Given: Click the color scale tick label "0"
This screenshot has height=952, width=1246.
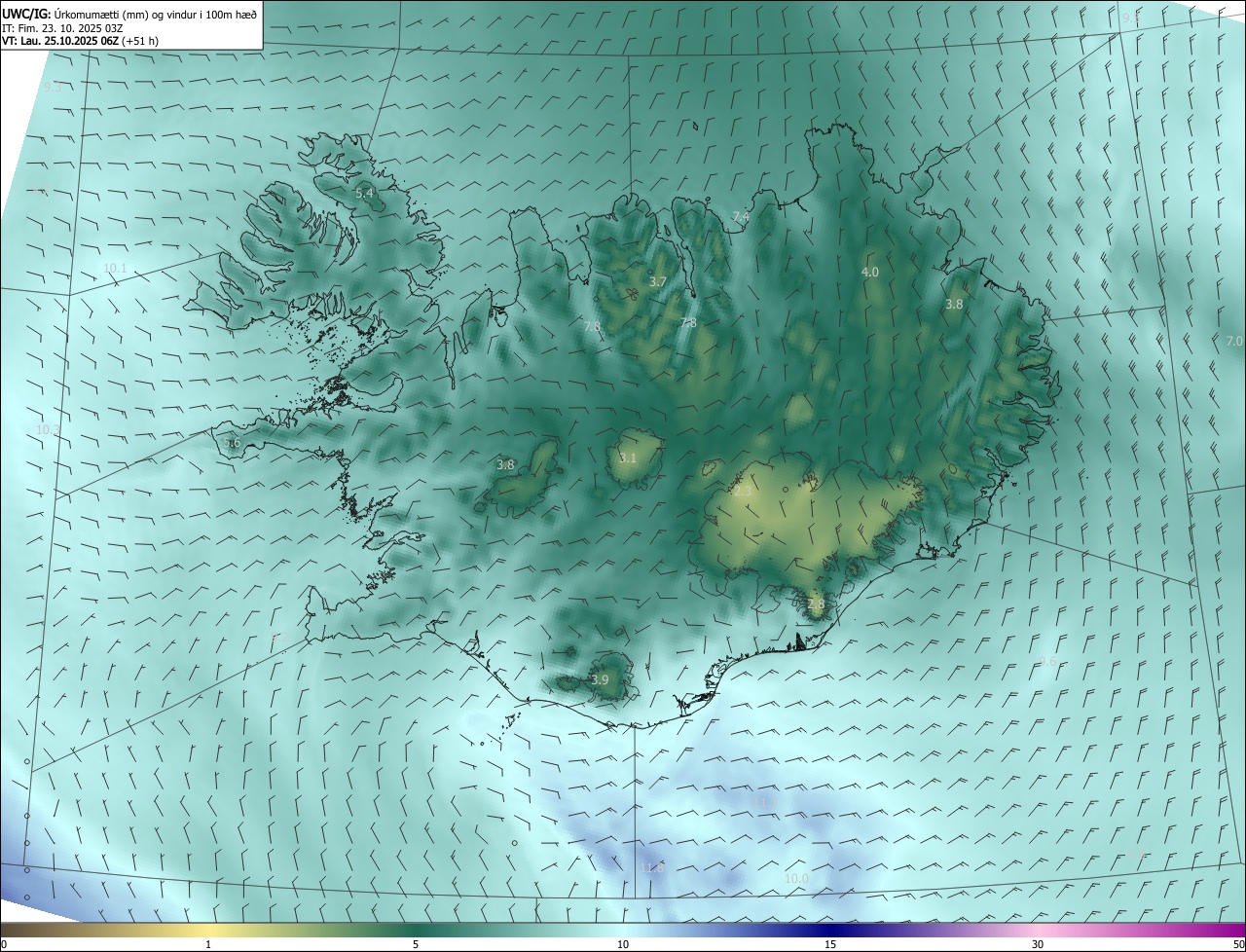Looking at the screenshot, I should click(x=4, y=944).
